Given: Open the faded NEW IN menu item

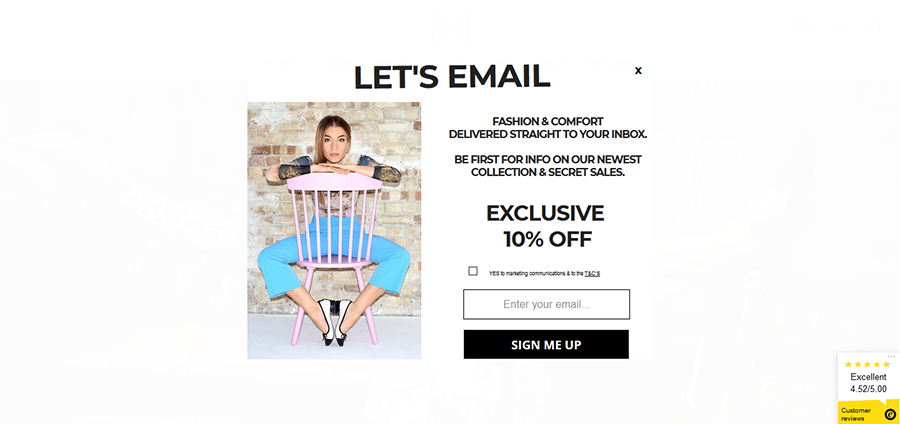Looking at the screenshot, I should (284, 63).
